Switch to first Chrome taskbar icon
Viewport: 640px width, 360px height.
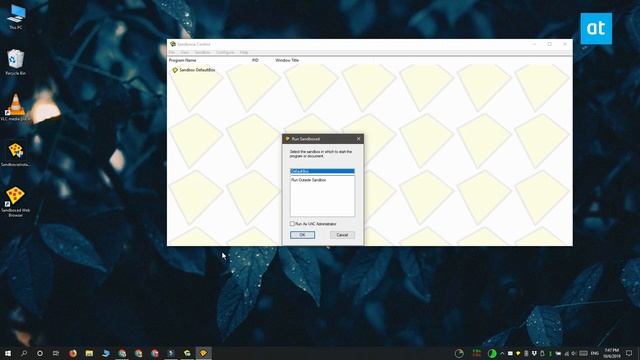click(122, 353)
